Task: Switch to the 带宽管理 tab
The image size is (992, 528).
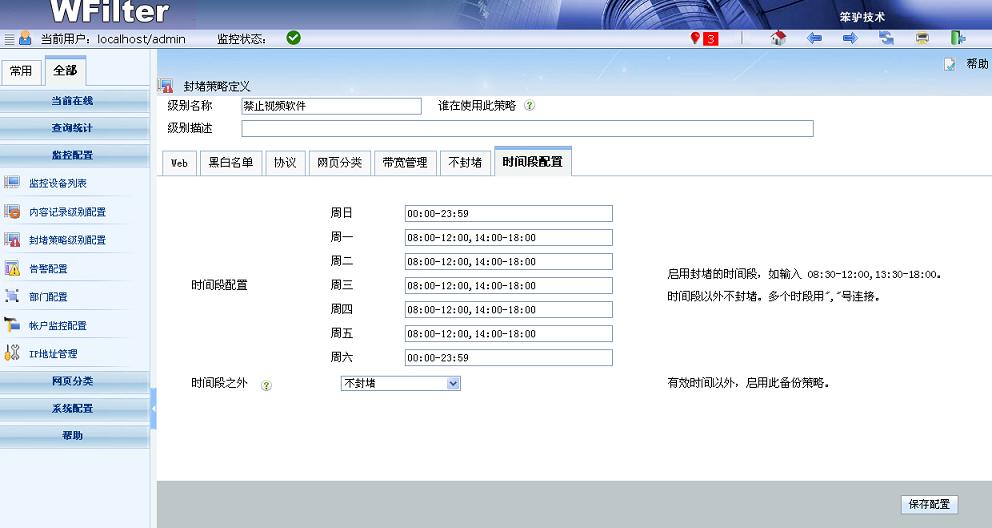Action: 404,163
